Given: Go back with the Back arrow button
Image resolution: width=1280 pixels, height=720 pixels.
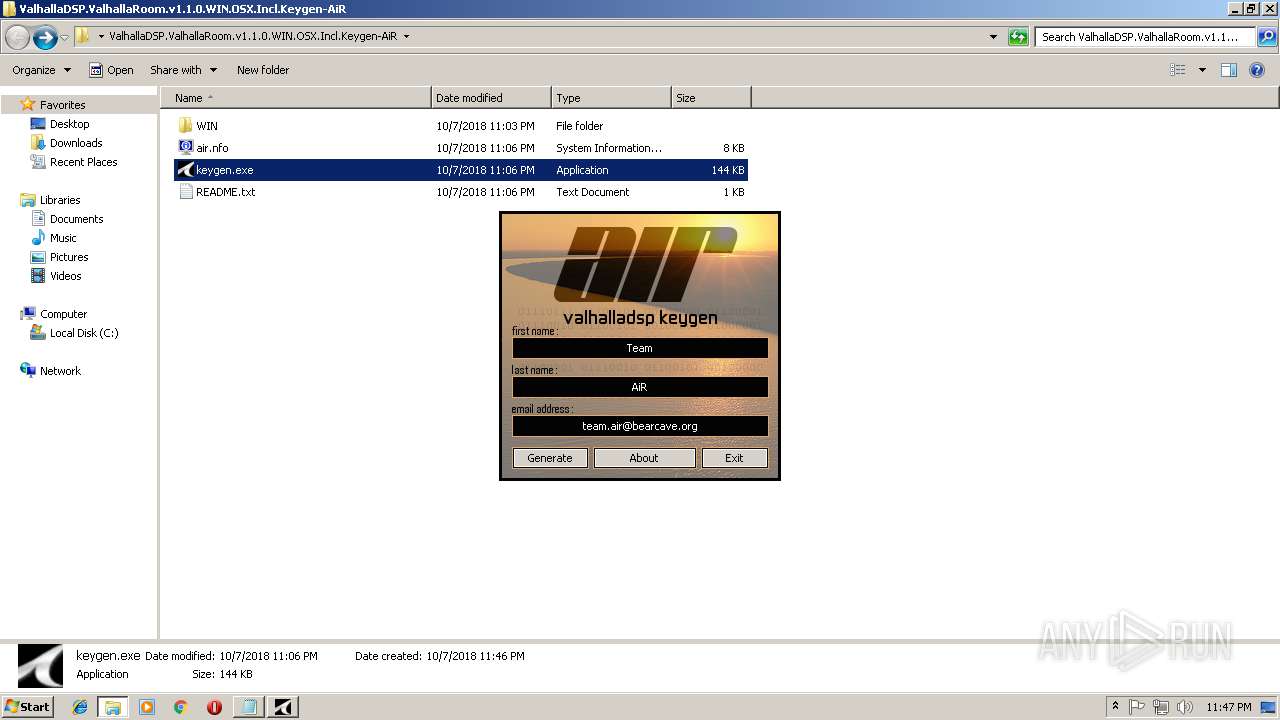Looking at the screenshot, I should [x=17, y=37].
